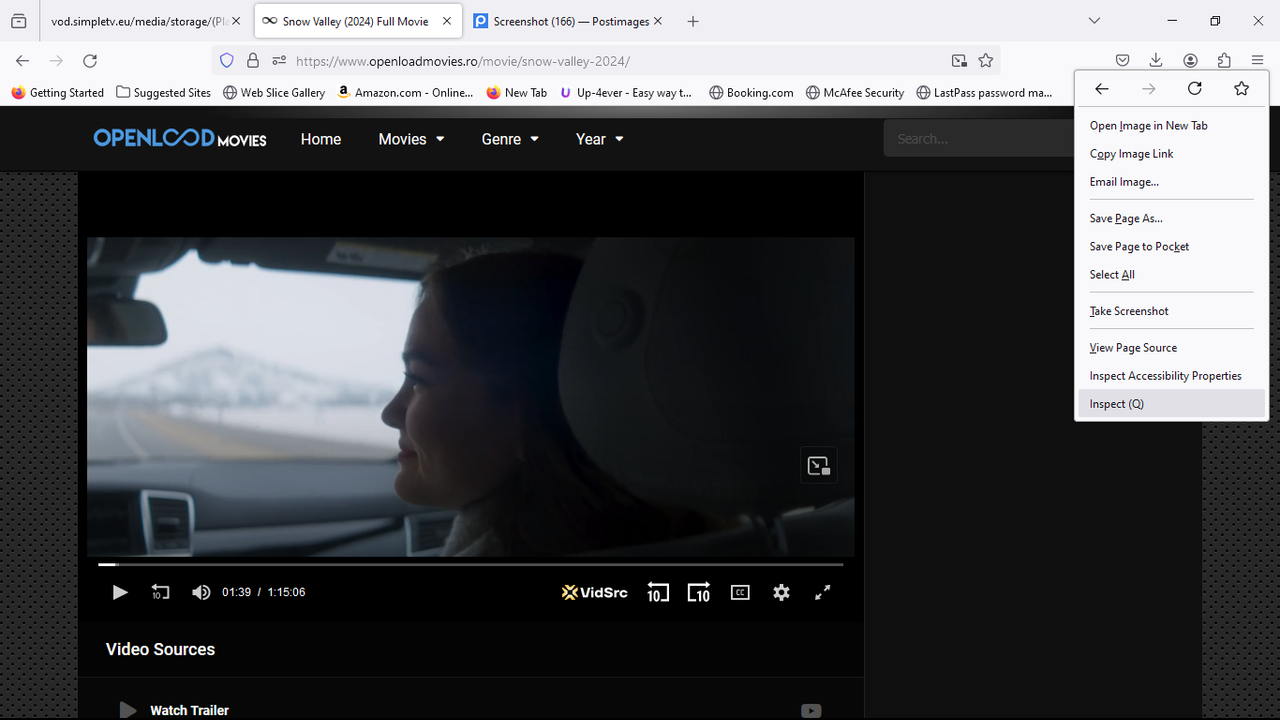Seek along the video progress bar

pyautogui.click(x=470, y=564)
